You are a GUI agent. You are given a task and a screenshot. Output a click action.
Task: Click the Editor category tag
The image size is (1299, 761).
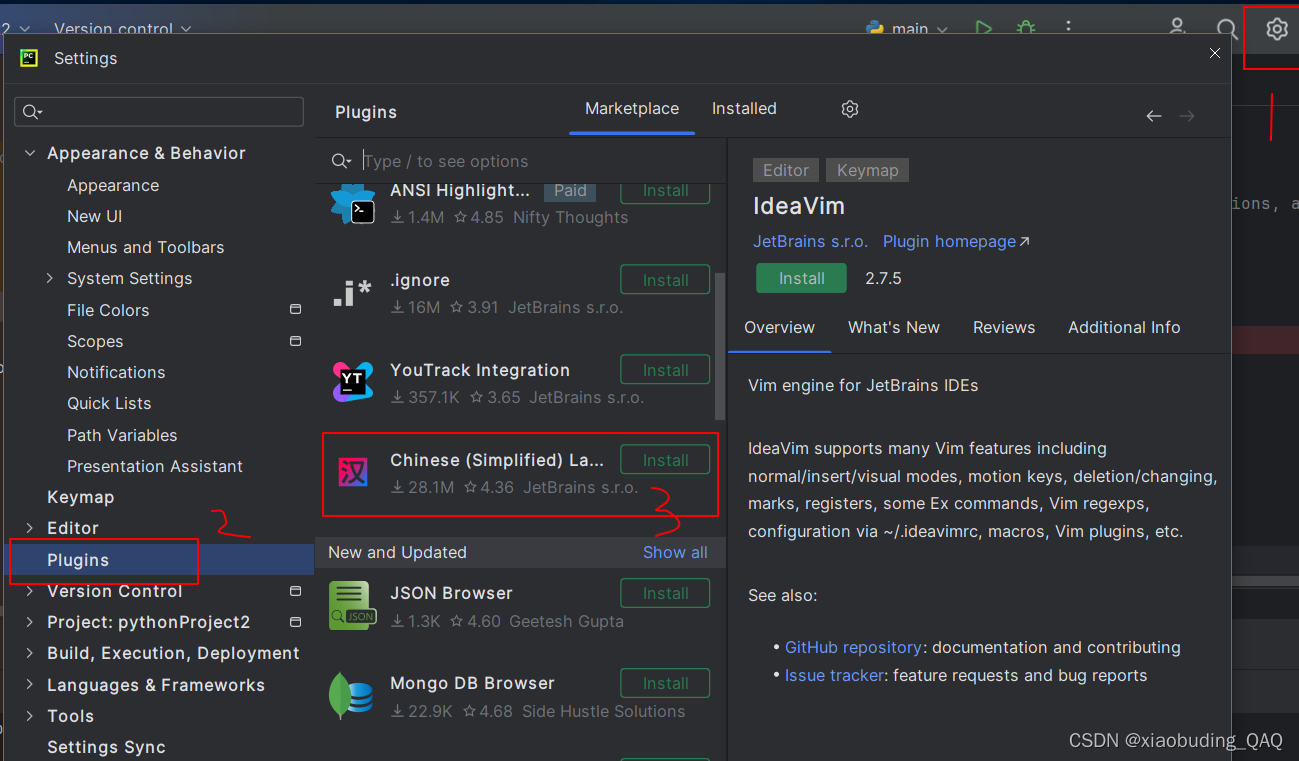pos(786,170)
